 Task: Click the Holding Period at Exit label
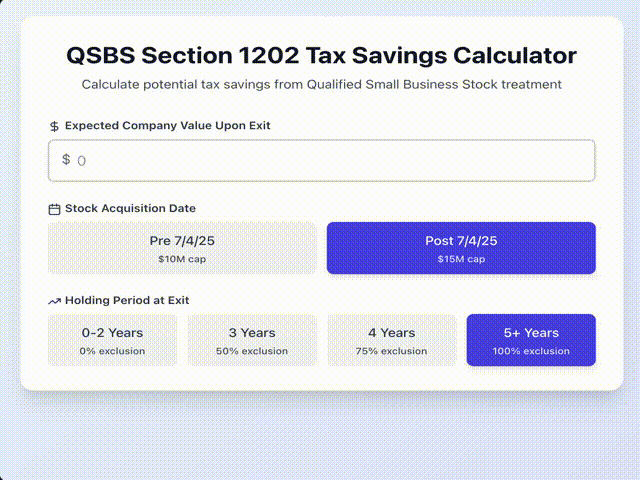pos(127,301)
